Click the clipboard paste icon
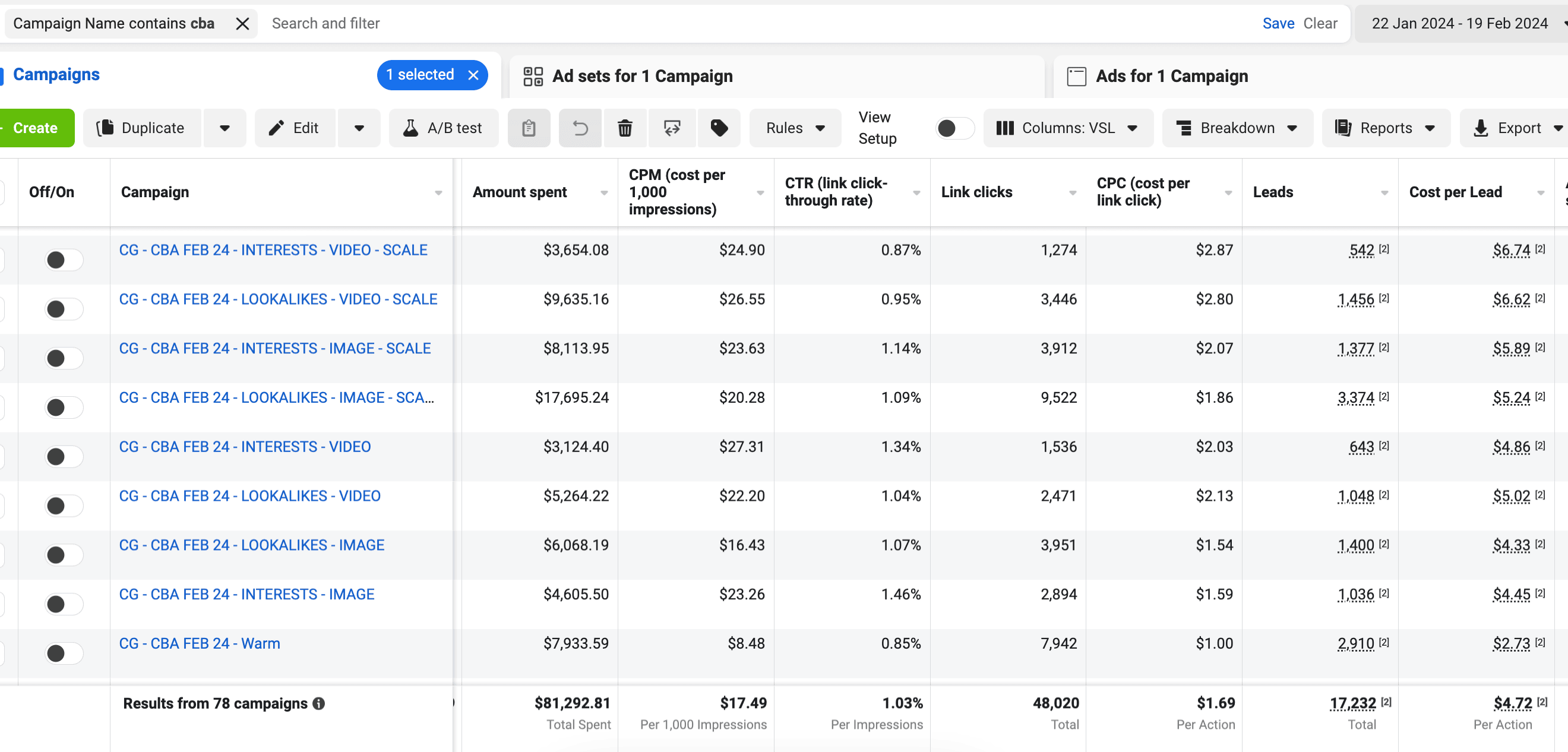Viewport: 1568px width, 752px height. [x=529, y=128]
